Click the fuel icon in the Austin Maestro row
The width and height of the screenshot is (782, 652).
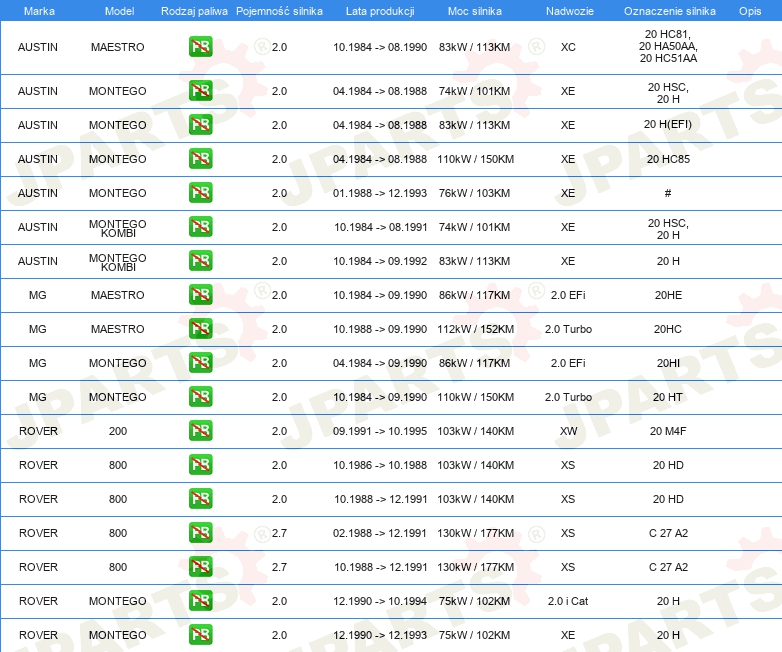pos(200,47)
